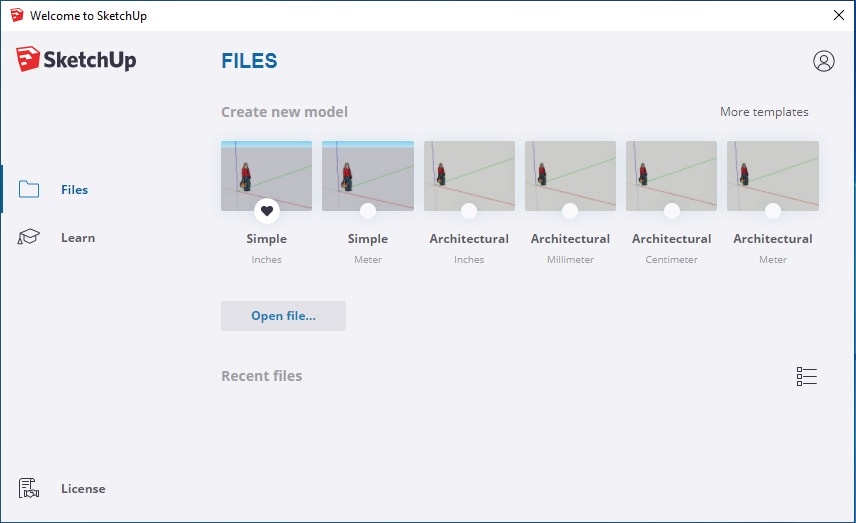Click the License certificate icon
The height and width of the screenshot is (523, 856).
click(29, 488)
